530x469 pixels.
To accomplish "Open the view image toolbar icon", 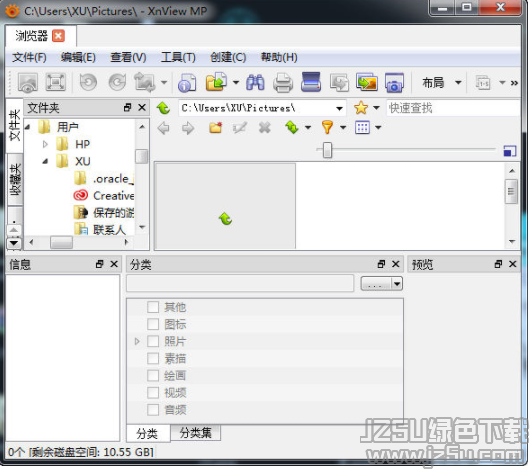I will 28,82.
